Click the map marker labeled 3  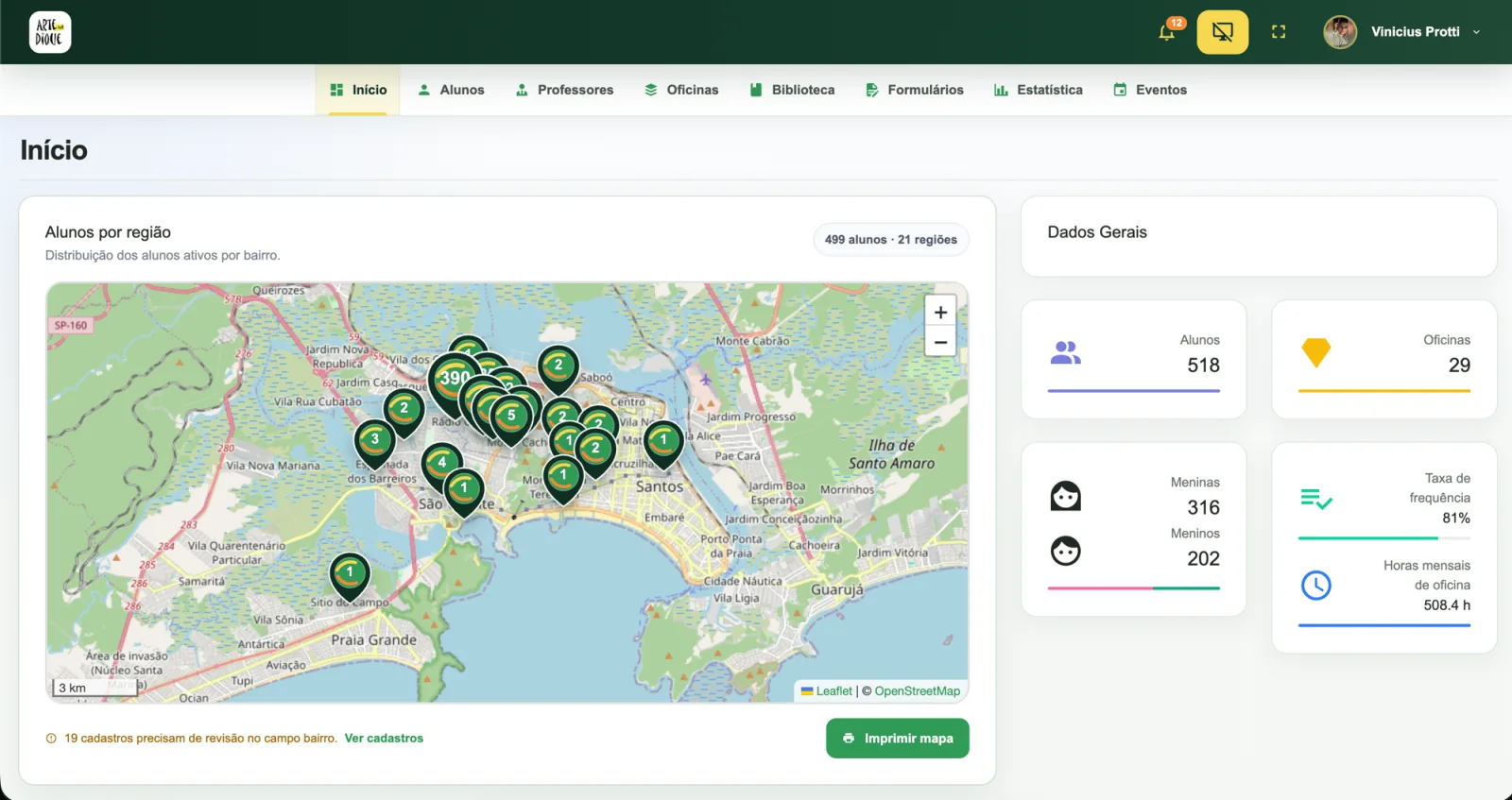[x=375, y=441]
